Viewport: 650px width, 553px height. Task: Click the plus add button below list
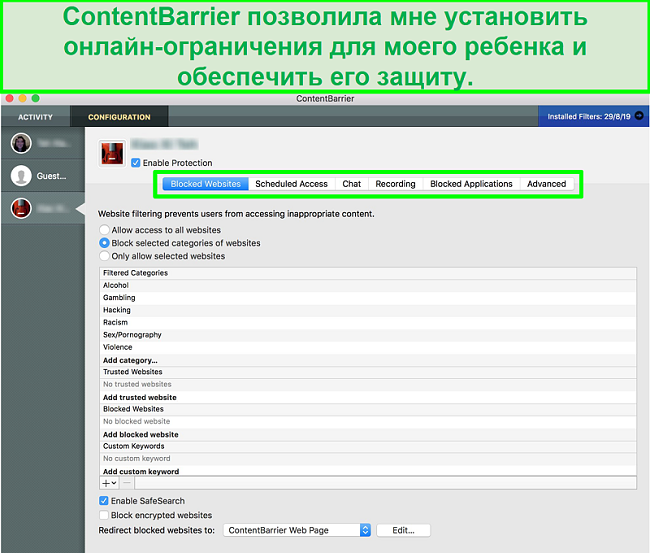click(x=109, y=483)
